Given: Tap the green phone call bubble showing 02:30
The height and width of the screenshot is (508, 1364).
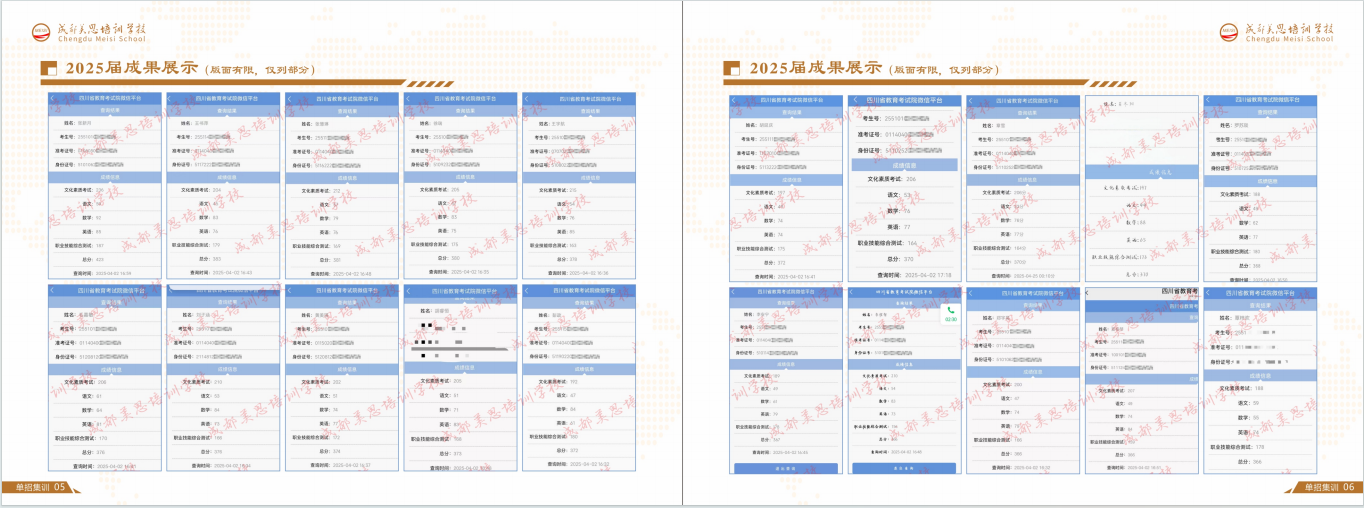Looking at the screenshot, I should pos(949,314).
